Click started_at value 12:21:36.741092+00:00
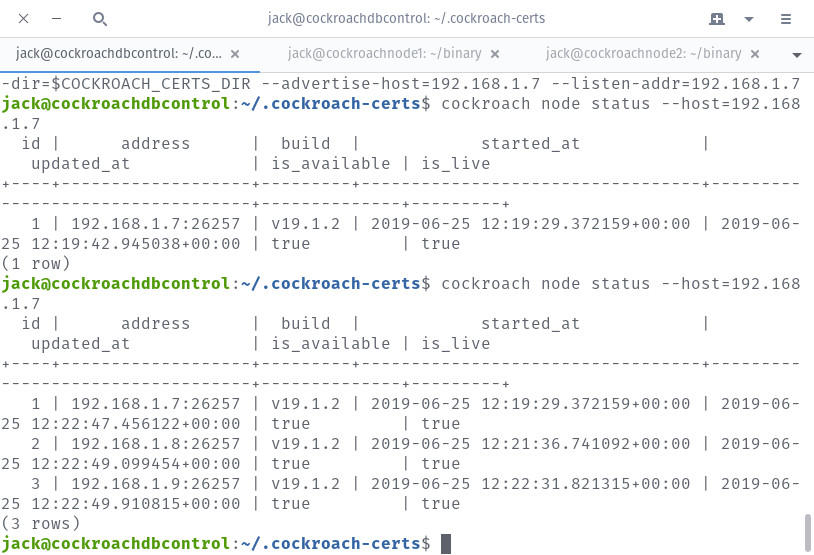814x555 pixels. pyautogui.click(x=586, y=444)
